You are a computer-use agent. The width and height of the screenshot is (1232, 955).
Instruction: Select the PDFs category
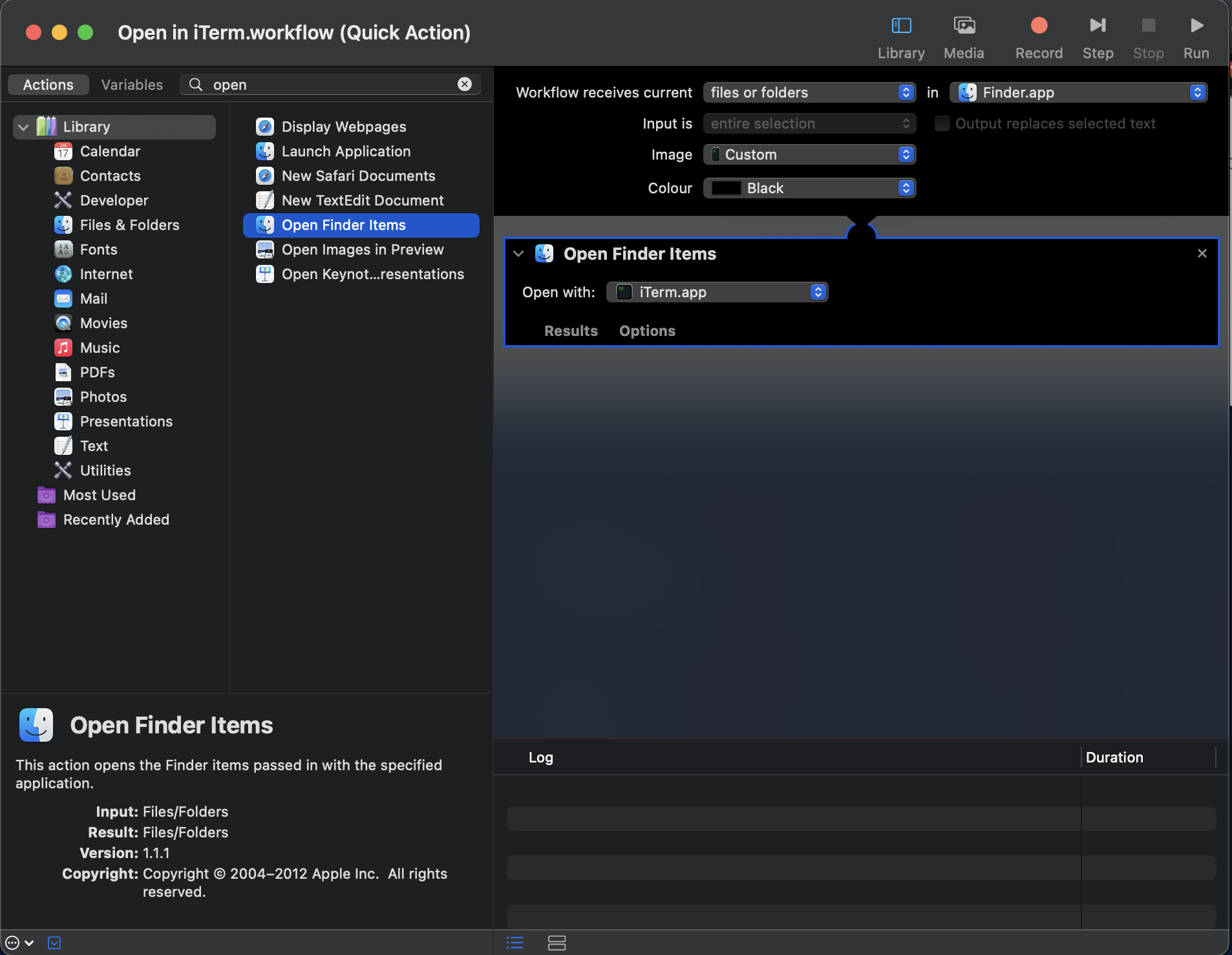pos(97,373)
